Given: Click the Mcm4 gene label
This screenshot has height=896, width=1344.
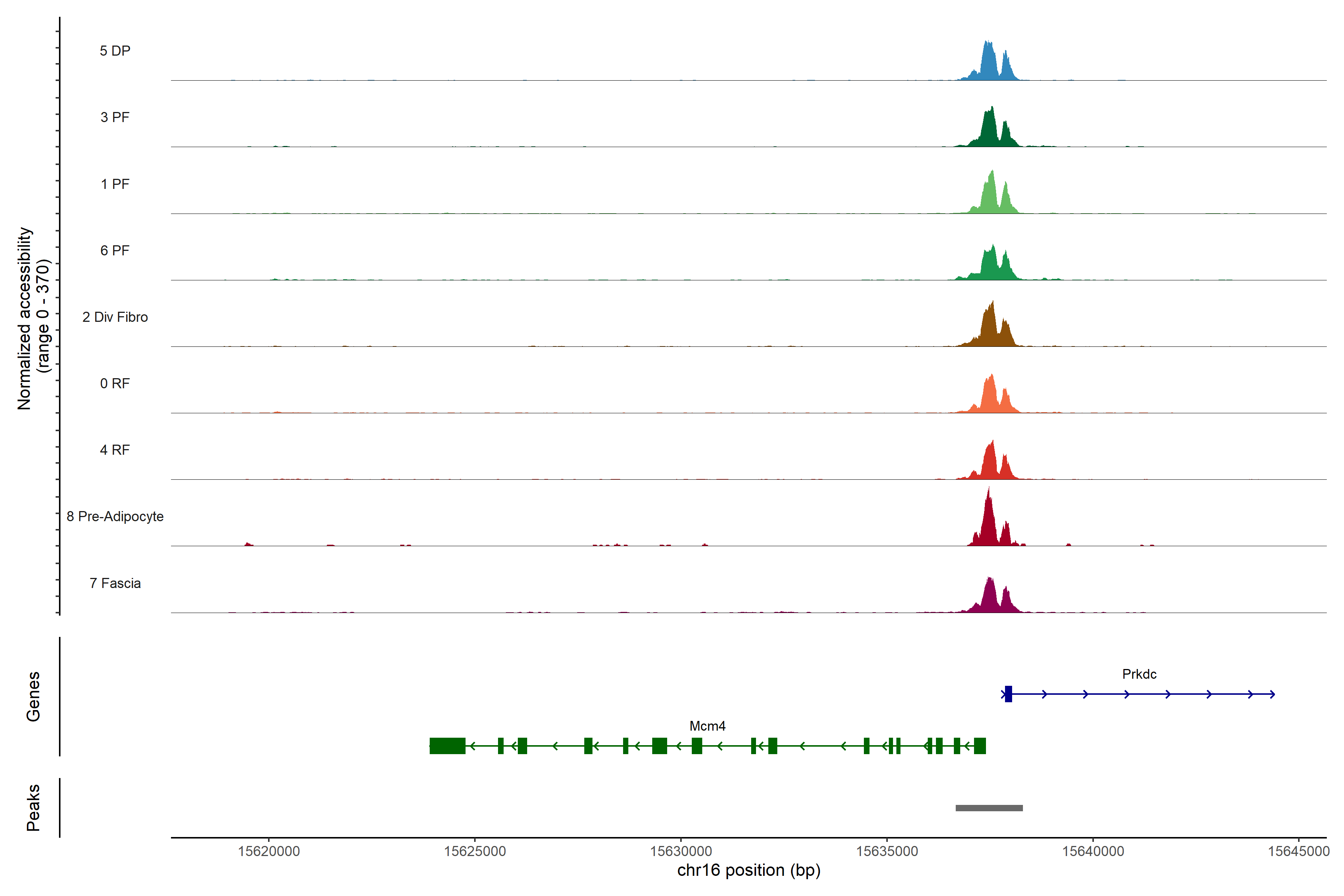Looking at the screenshot, I should (x=707, y=726).
